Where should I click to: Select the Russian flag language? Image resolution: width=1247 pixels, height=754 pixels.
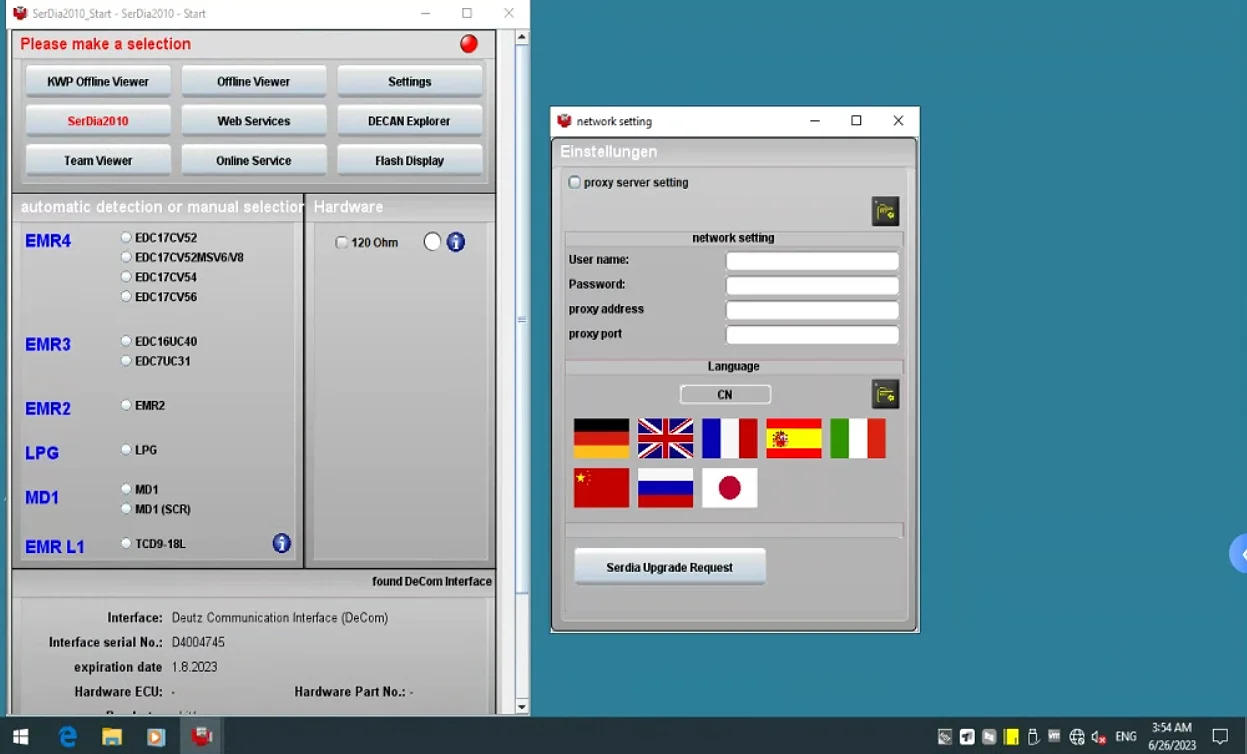click(x=665, y=487)
